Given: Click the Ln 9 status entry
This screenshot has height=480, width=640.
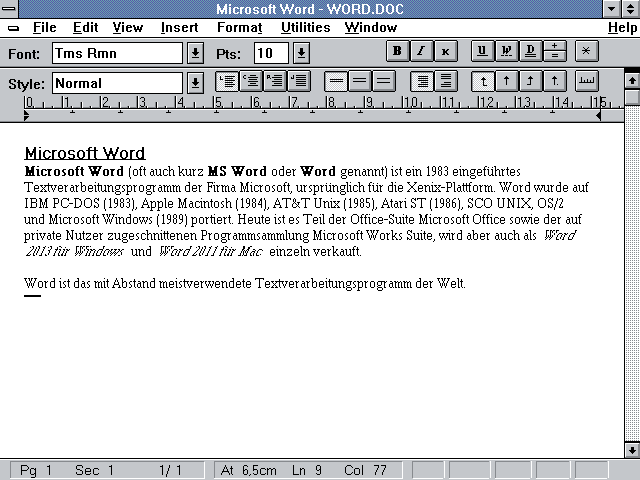Looking at the screenshot, I should (307, 470).
